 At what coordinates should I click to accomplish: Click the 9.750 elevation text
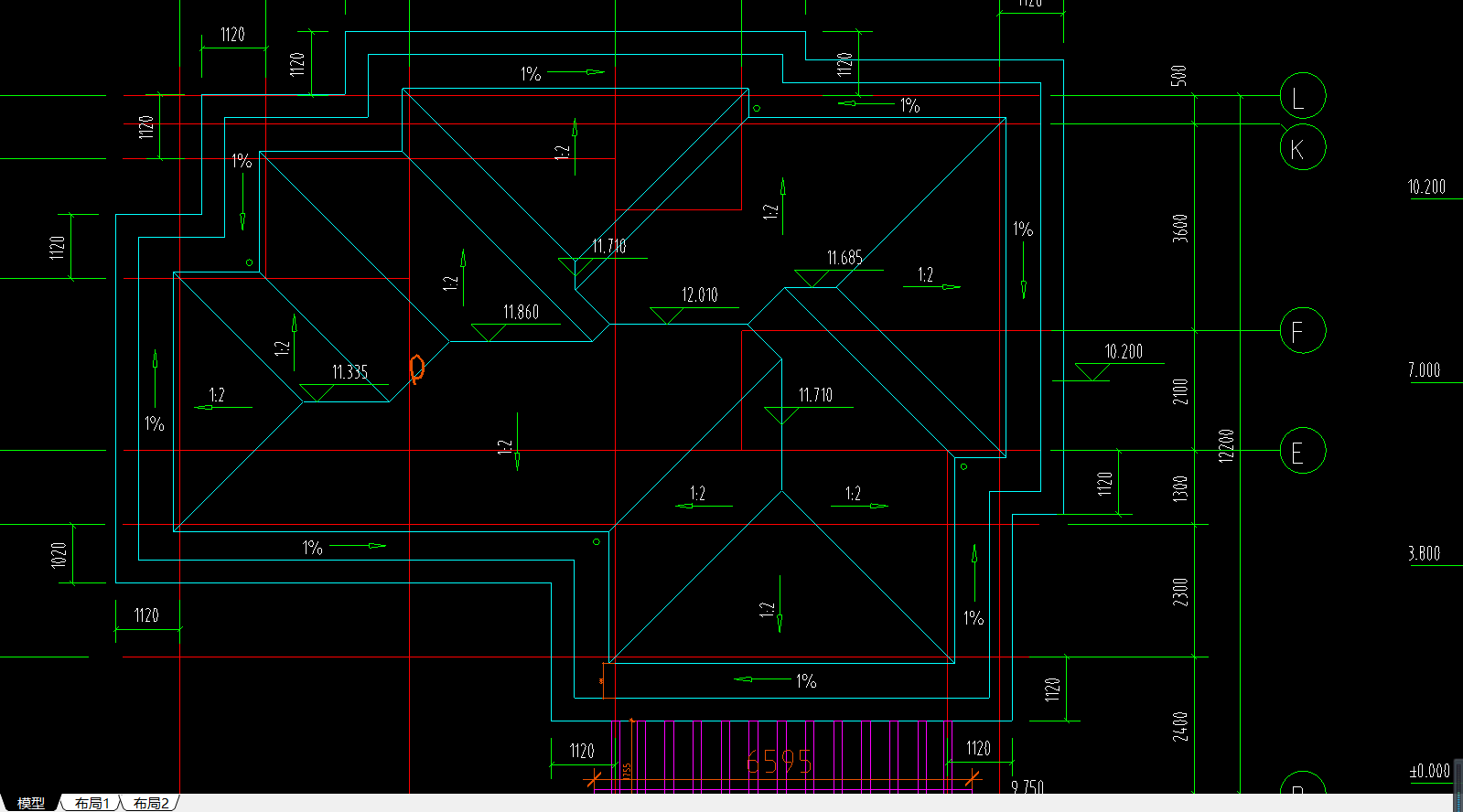[x=1027, y=787]
